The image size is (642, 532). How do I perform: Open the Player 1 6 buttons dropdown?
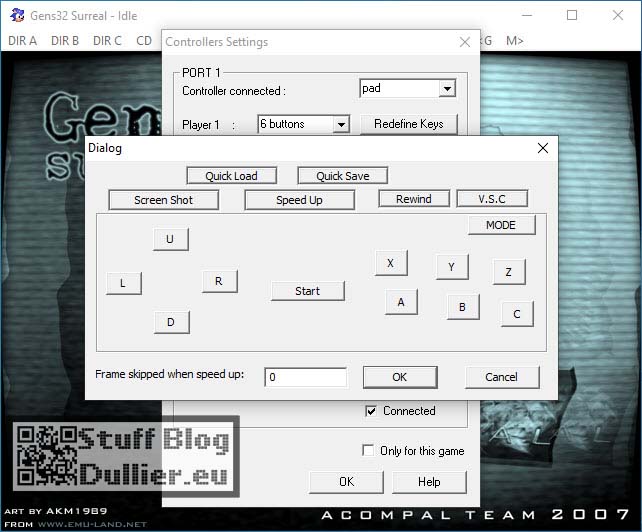tap(341, 125)
